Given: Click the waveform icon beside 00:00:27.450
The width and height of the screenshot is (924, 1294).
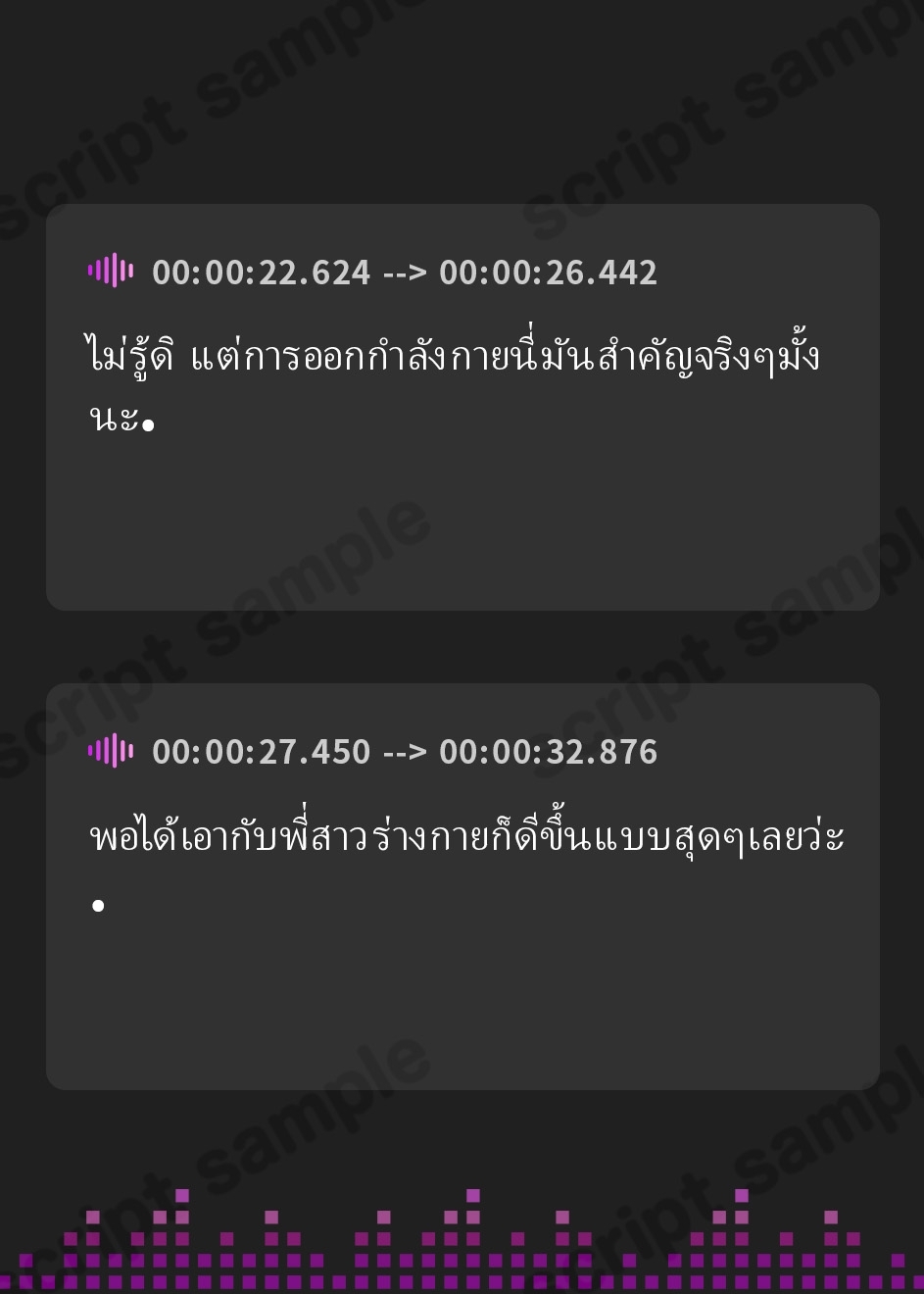Looking at the screenshot, I should tap(111, 751).
